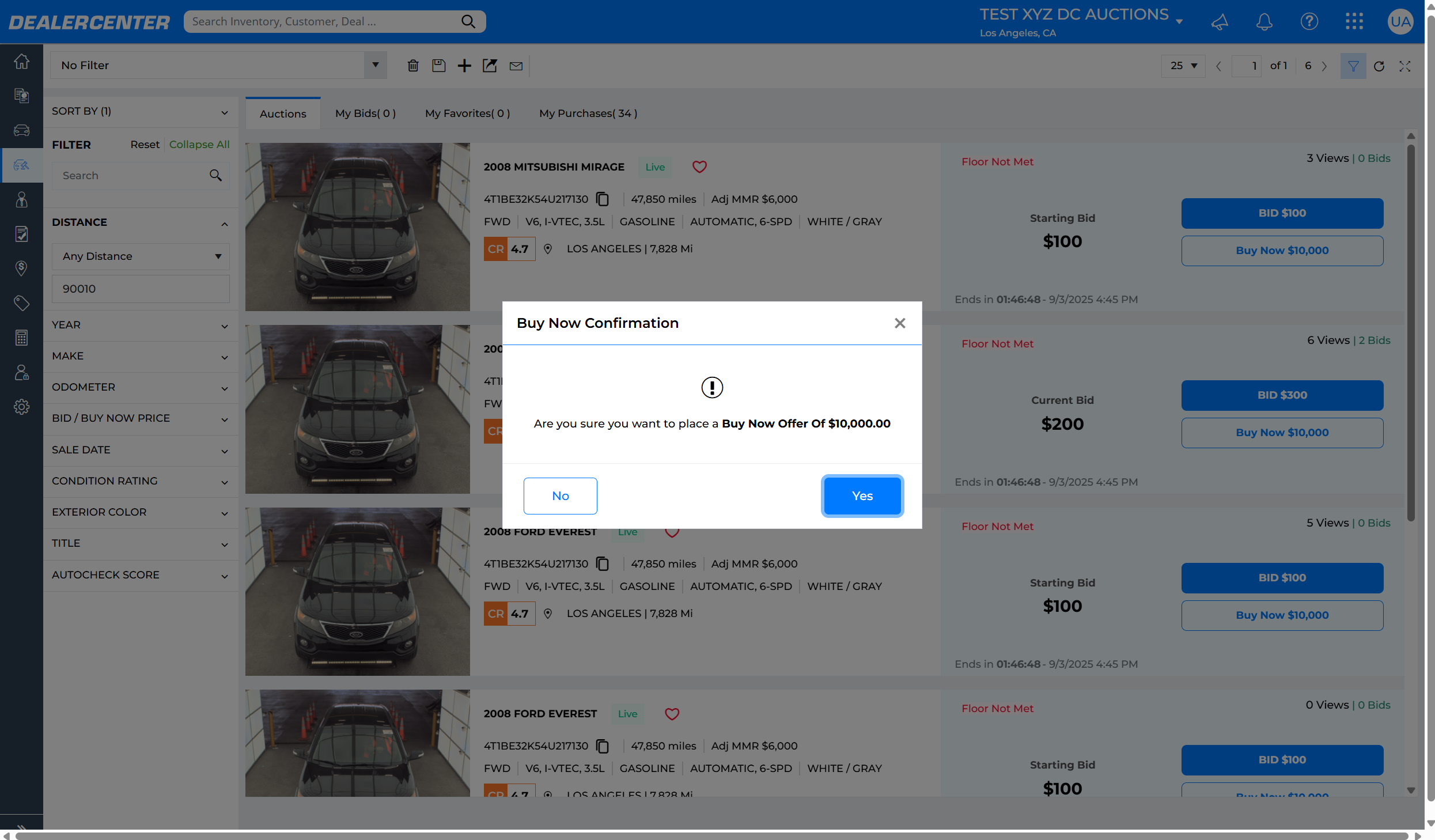Click BID $100 for Mitsubishi Mirage
Screen dimensions: 1435x840
click(x=1282, y=213)
